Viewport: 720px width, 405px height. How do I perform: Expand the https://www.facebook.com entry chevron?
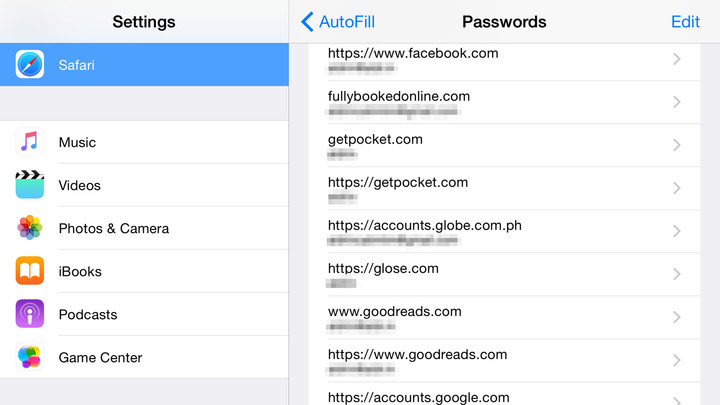[676, 59]
